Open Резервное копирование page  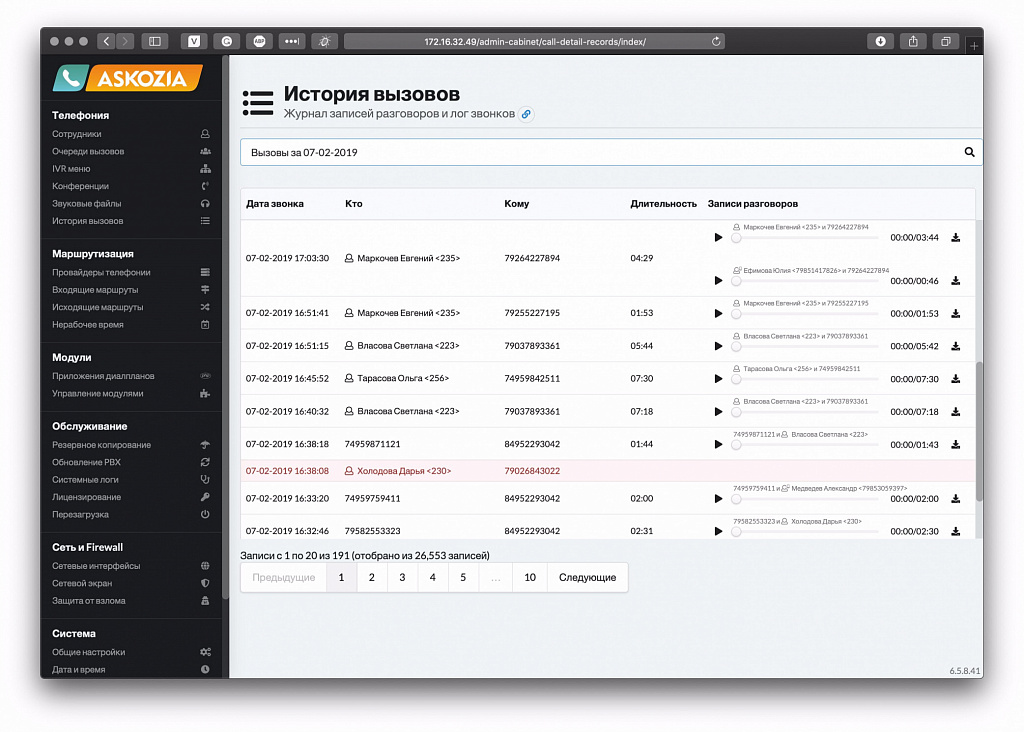(x=101, y=445)
